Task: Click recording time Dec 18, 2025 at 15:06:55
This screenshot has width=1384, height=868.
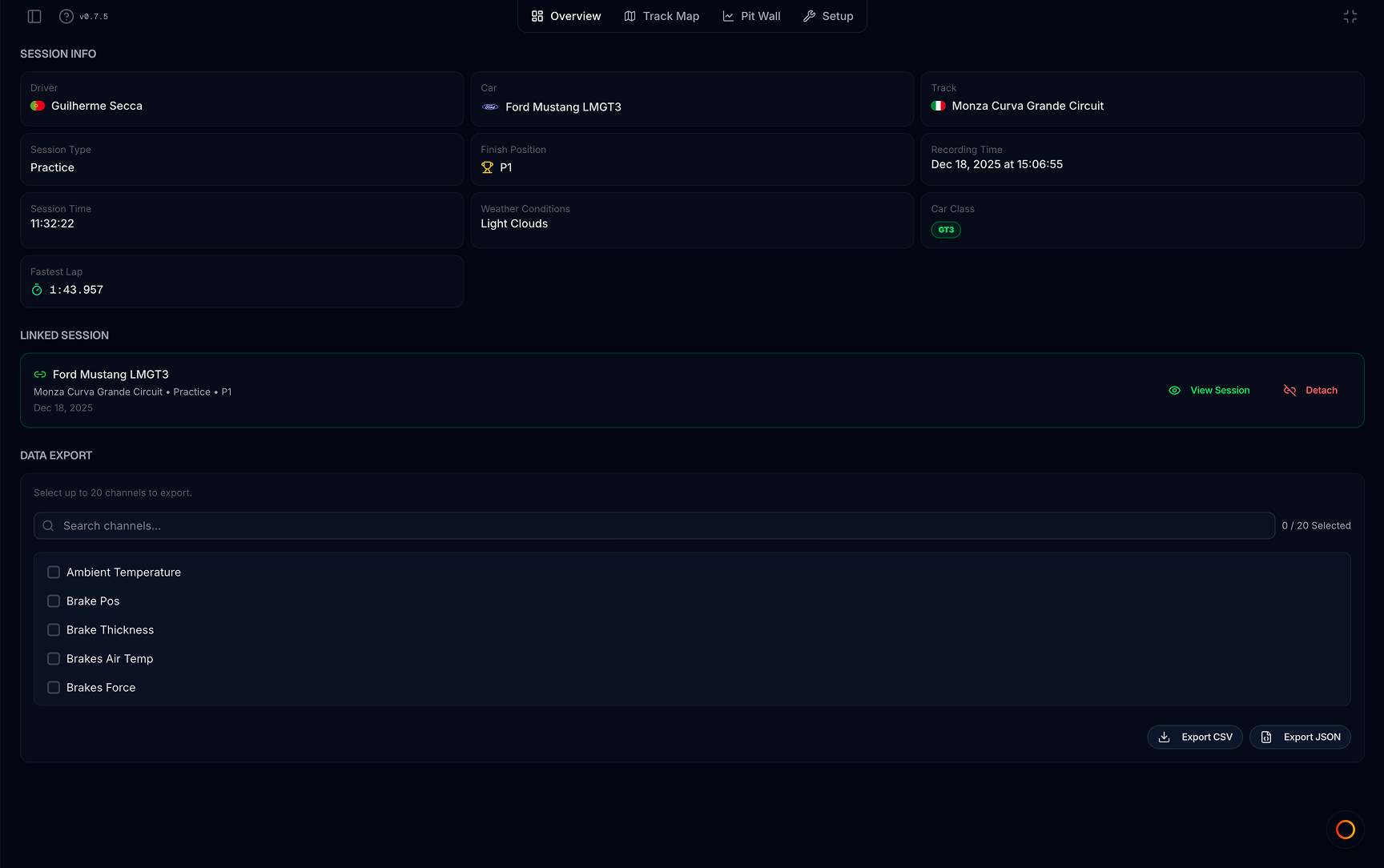Action: (x=997, y=164)
